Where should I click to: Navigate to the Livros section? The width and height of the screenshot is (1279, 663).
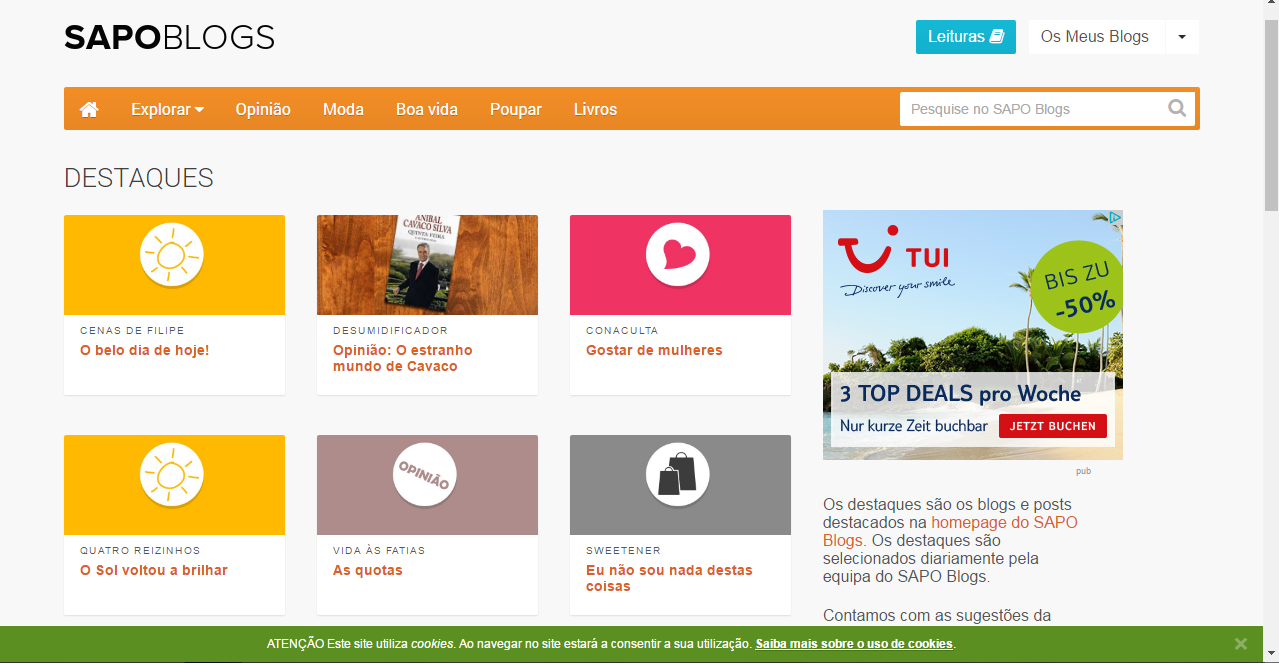pyautogui.click(x=595, y=109)
